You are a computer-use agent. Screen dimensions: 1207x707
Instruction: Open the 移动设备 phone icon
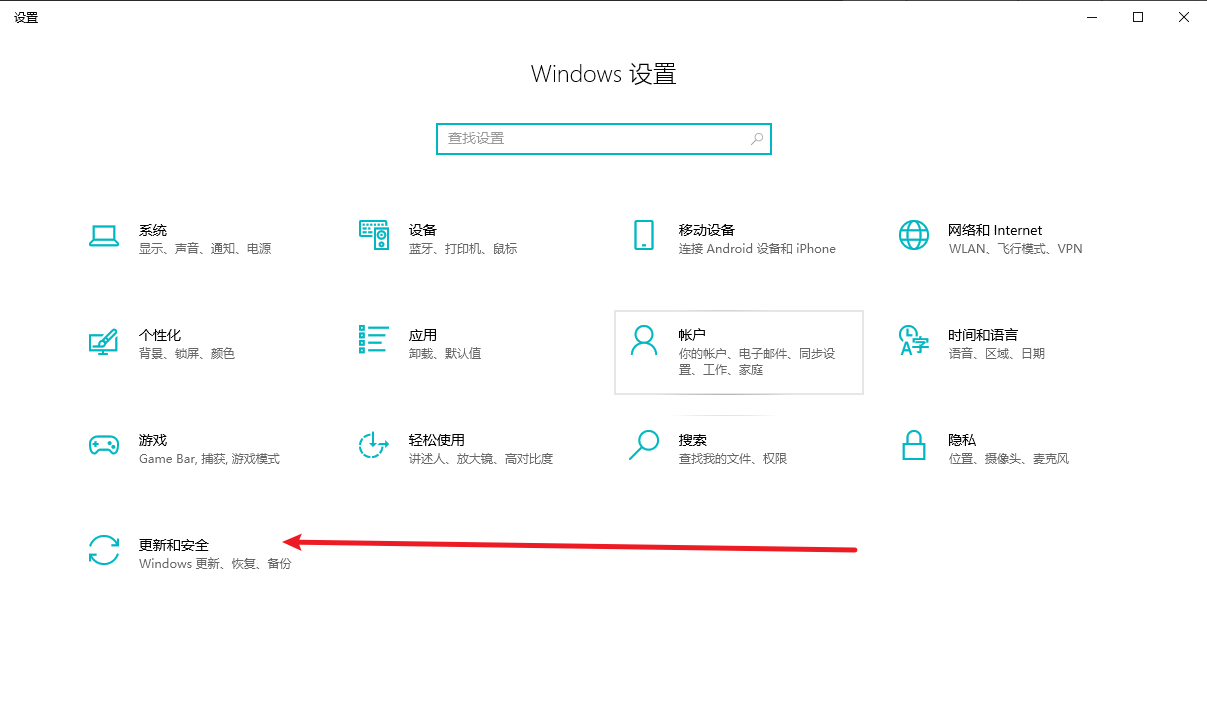click(x=644, y=235)
